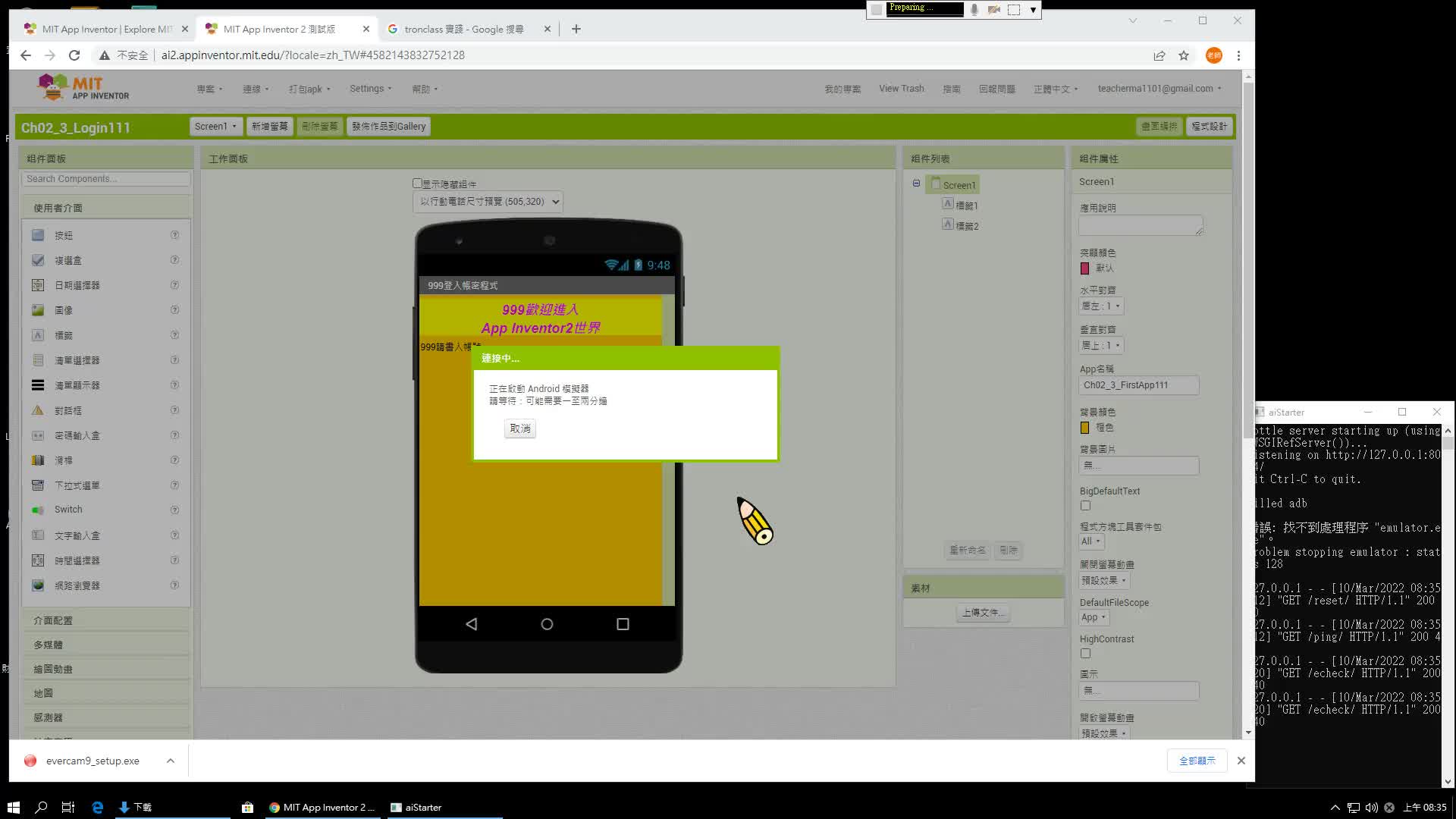The height and width of the screenshot is (819, 1456).
Task: Open the 關閉螢幕動畫 effect dropdown
Action: (x=1104, y=581)
